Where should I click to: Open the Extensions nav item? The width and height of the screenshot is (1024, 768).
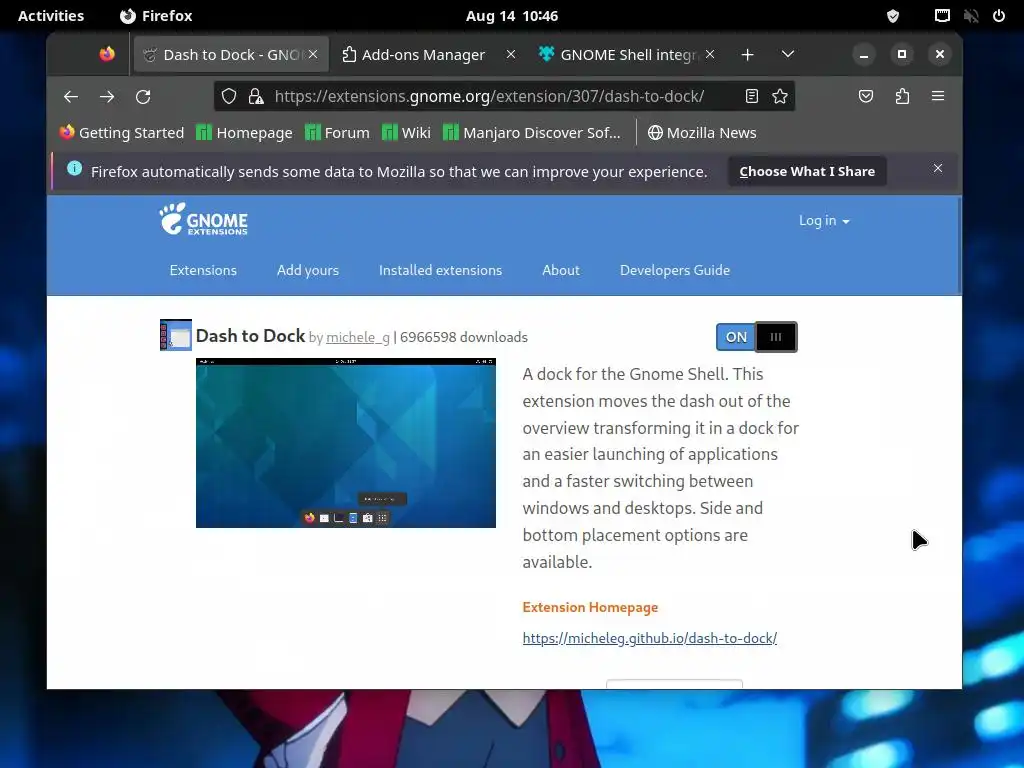pos(203,270)
